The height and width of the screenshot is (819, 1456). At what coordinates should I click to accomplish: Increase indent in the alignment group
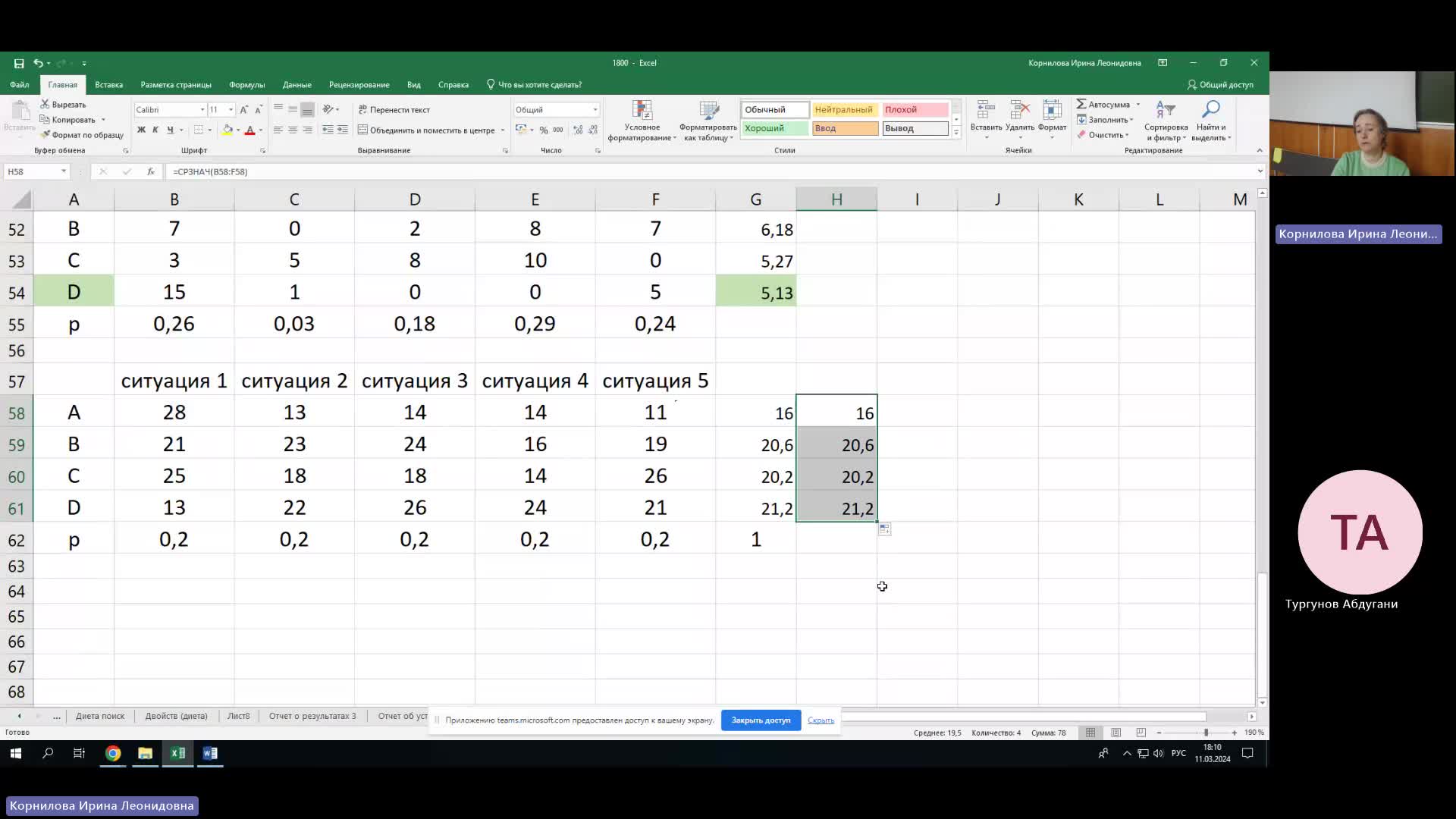[343, 130]
